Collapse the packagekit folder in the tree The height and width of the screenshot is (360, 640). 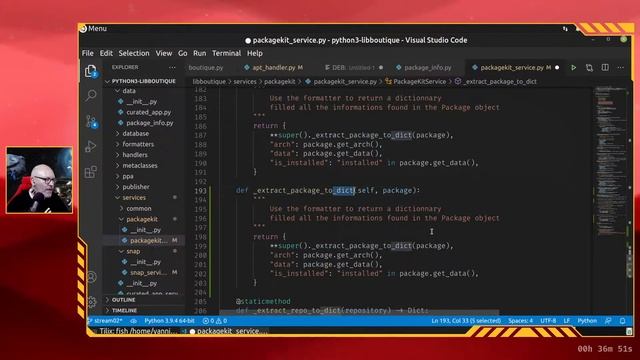pyautogui.click(x=142, y=219)
